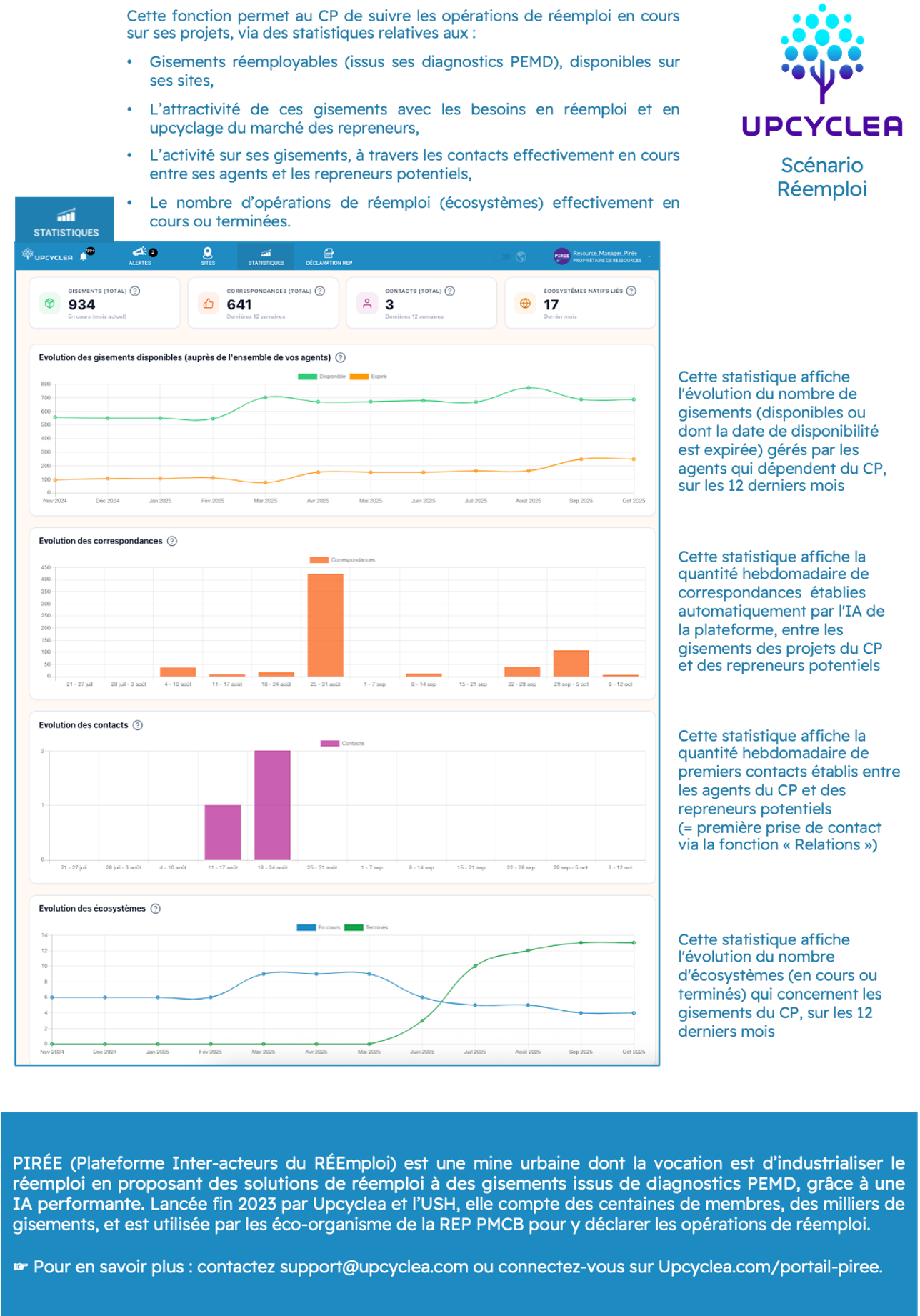
Task: Click the "Evolution des écosystèmes" chart title
Action: (x=92, y=909)
